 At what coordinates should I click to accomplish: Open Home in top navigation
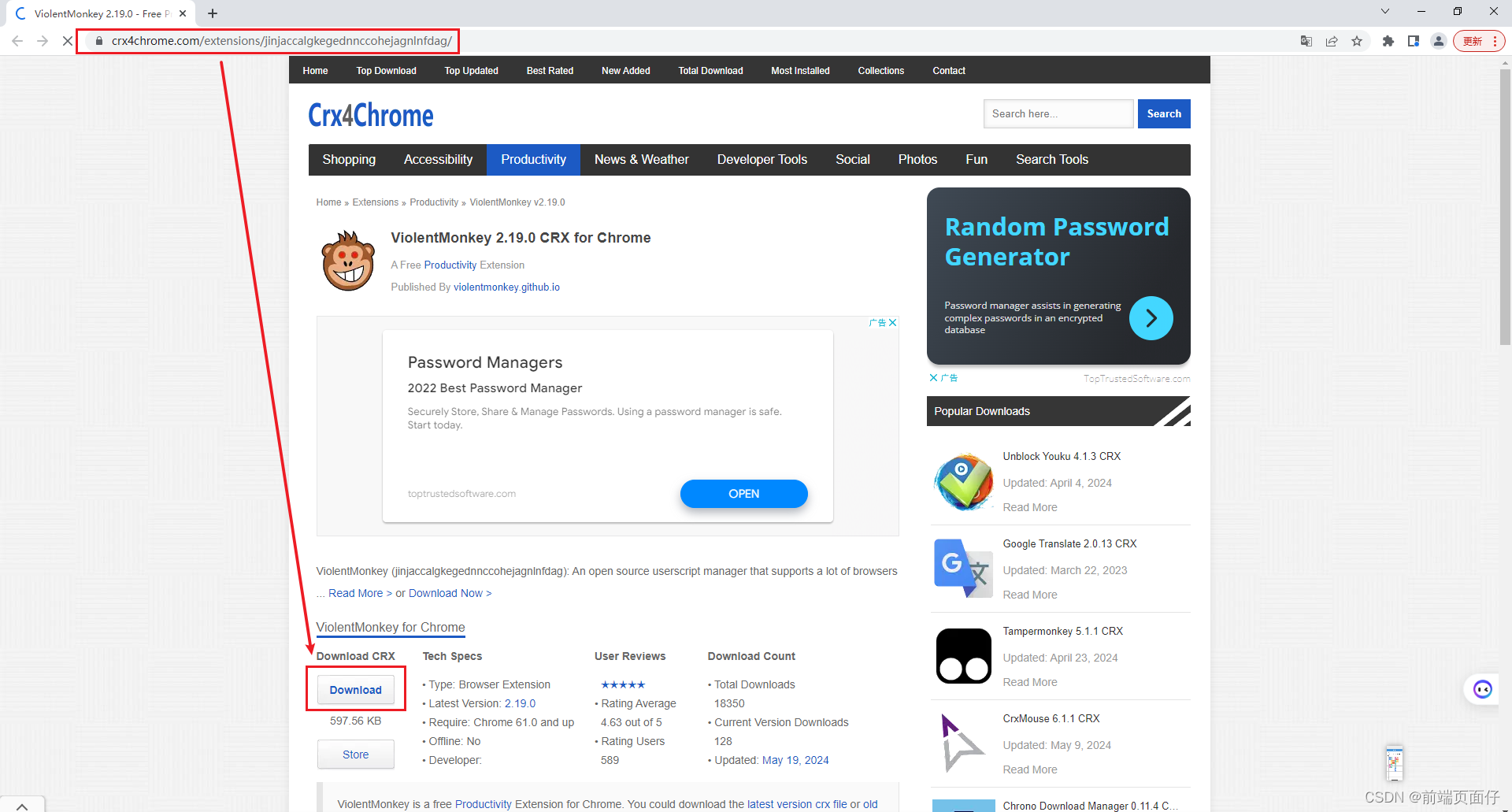click(x=315, y=71)
